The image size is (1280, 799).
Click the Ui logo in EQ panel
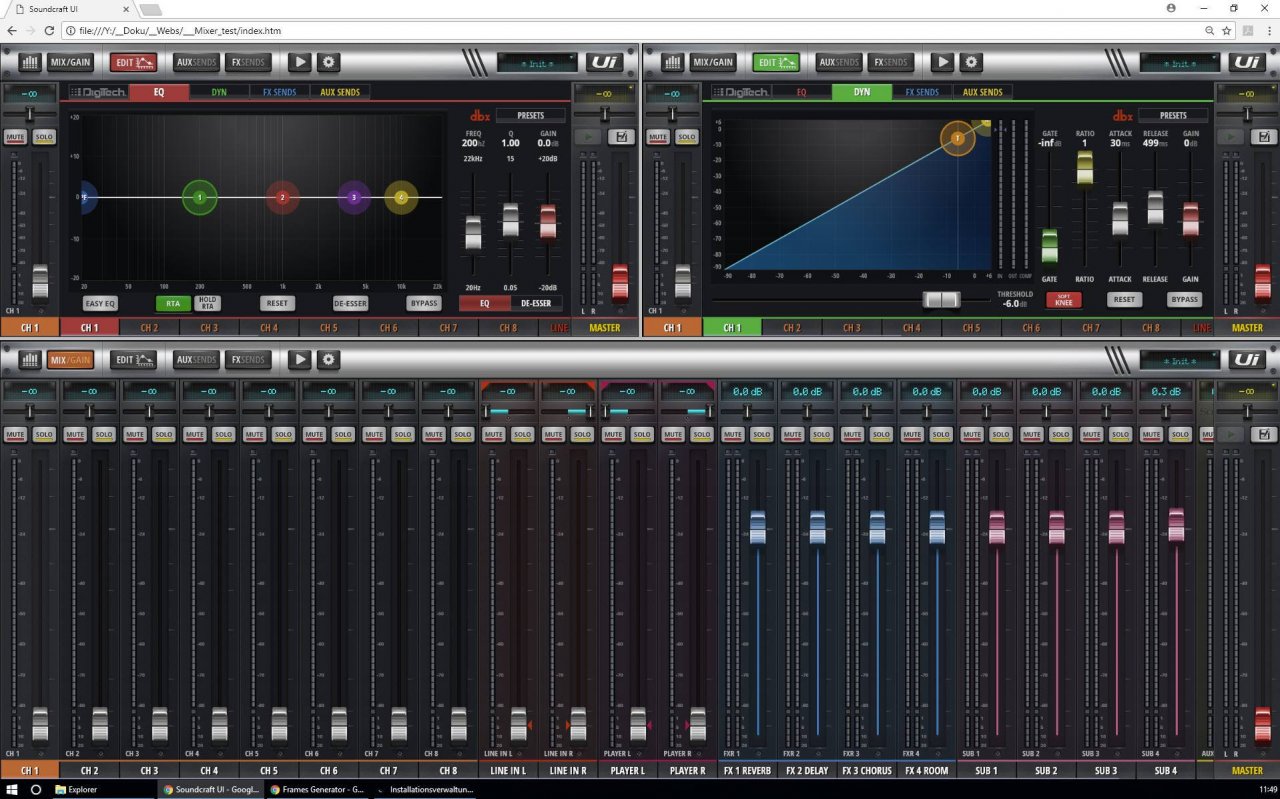pyautogui.click(x=604, y=62)
